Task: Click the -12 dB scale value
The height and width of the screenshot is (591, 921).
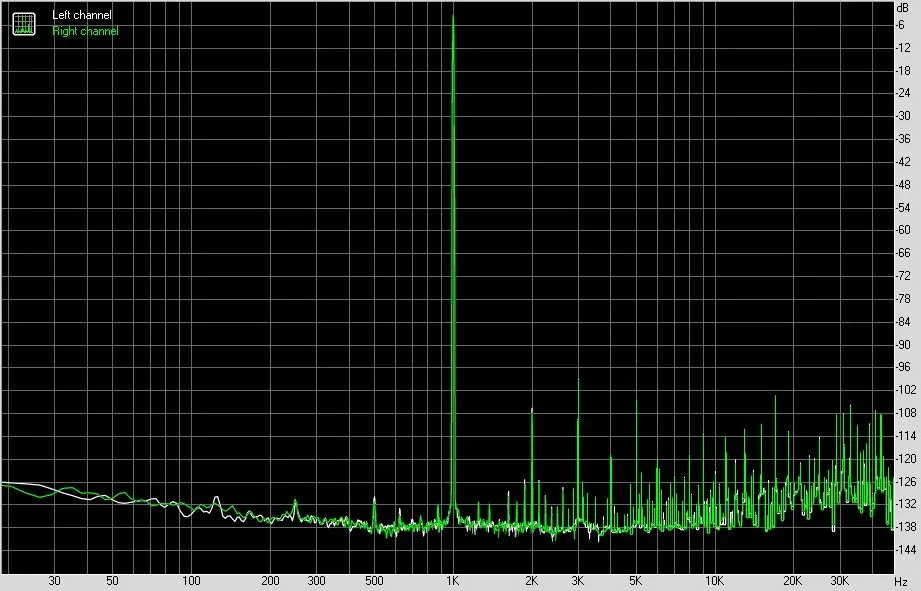Action: point(903,48)
